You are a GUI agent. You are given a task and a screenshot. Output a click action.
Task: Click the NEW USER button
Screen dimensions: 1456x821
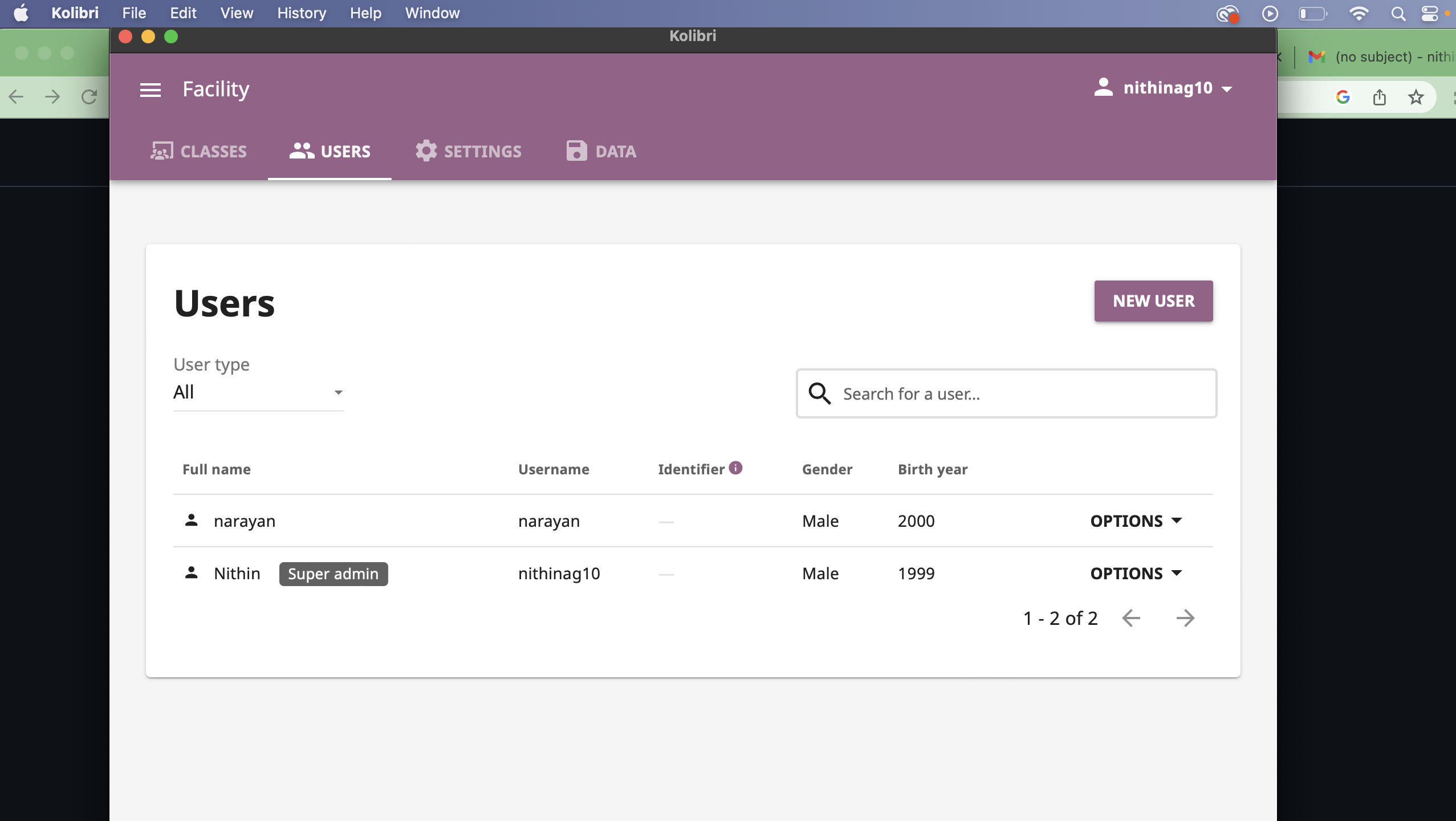tap(1152, 301)
